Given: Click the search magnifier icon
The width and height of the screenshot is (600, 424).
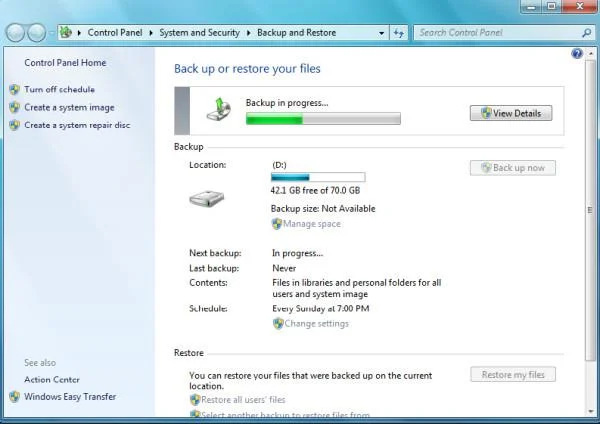Looking at the screenshot, I should [587, 33].
